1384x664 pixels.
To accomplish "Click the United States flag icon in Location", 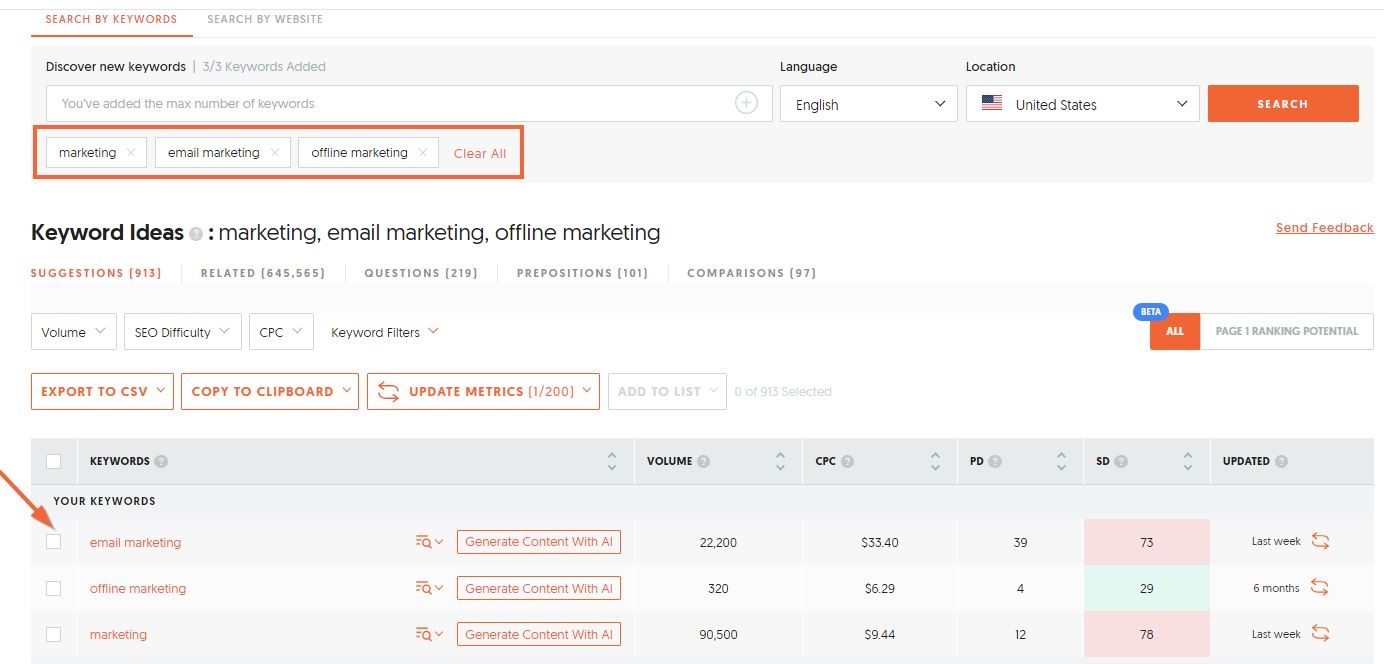I will tap(992, 102).
